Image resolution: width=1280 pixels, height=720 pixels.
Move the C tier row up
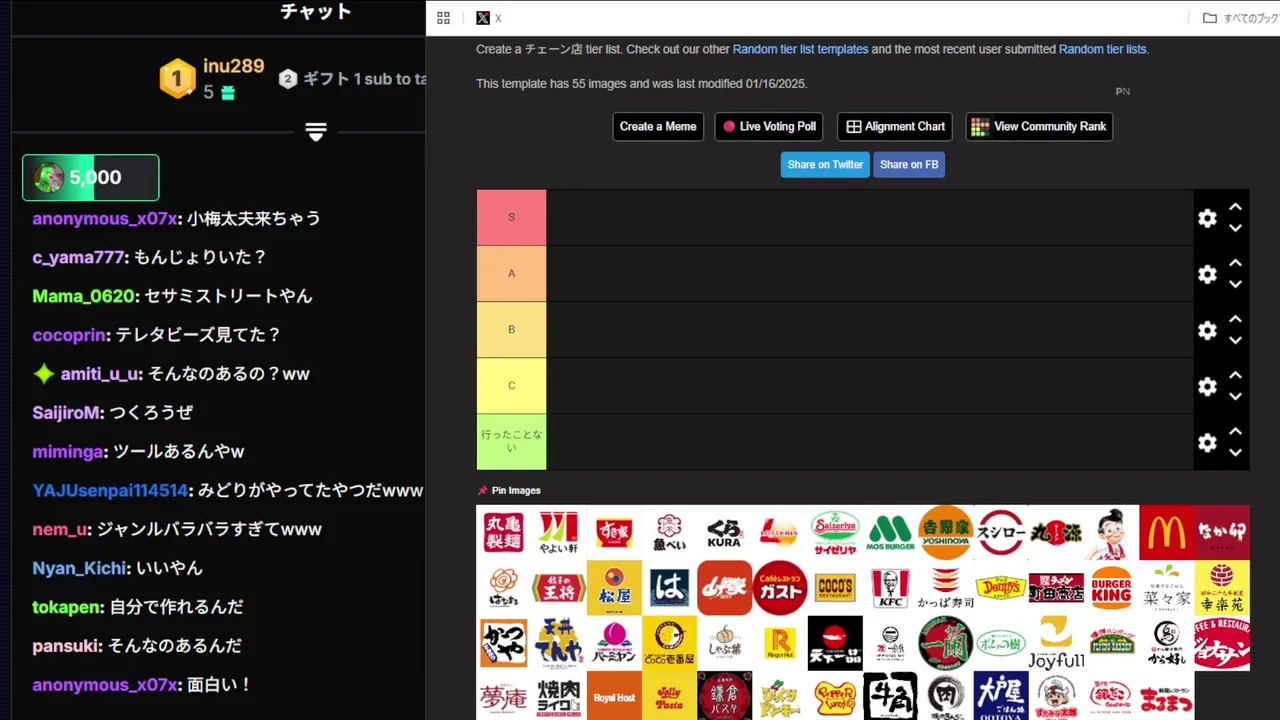tap(1235, 375)
